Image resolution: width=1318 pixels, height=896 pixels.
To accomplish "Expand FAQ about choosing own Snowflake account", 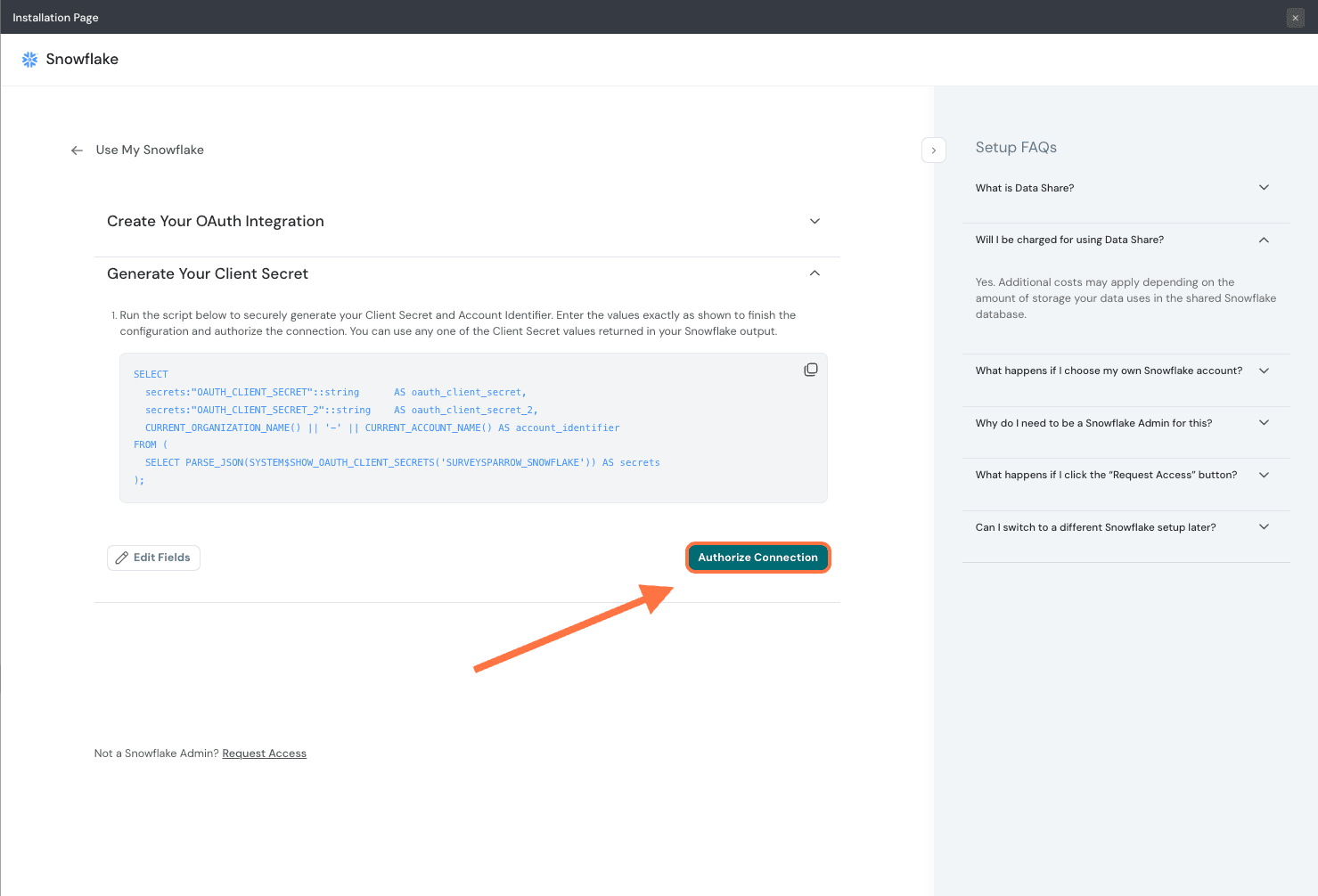I will pos(1263,371).
